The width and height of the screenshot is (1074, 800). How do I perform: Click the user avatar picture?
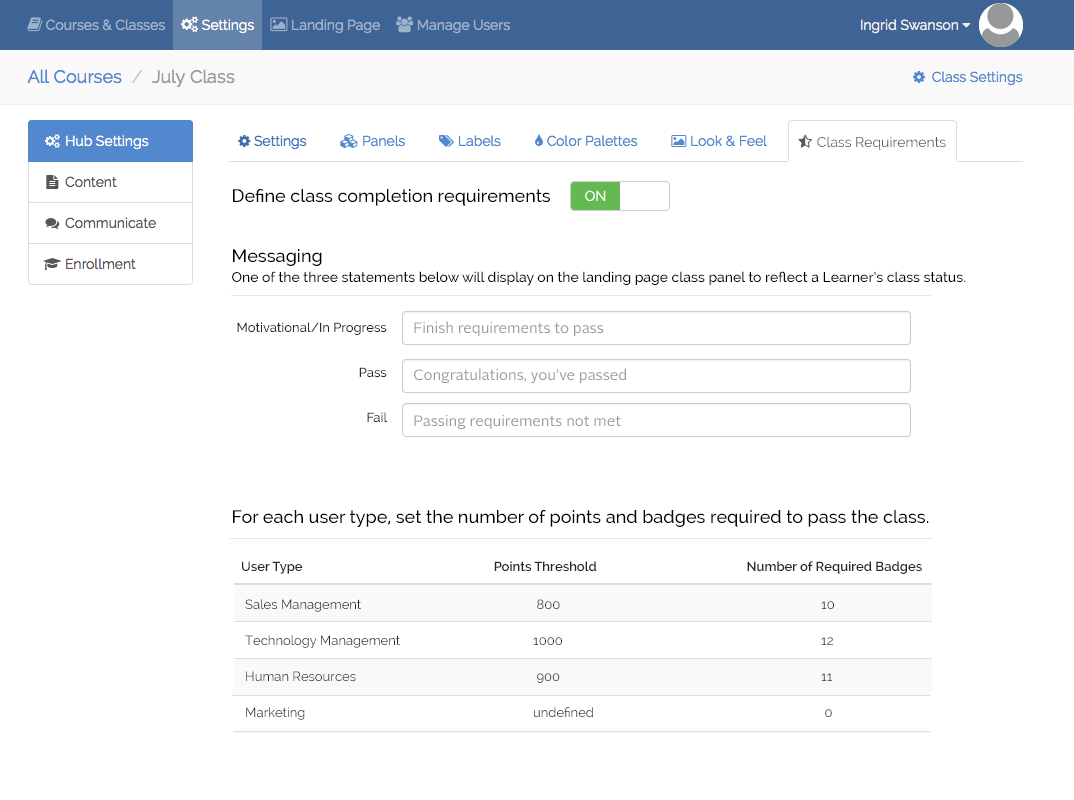(1000, 25)
